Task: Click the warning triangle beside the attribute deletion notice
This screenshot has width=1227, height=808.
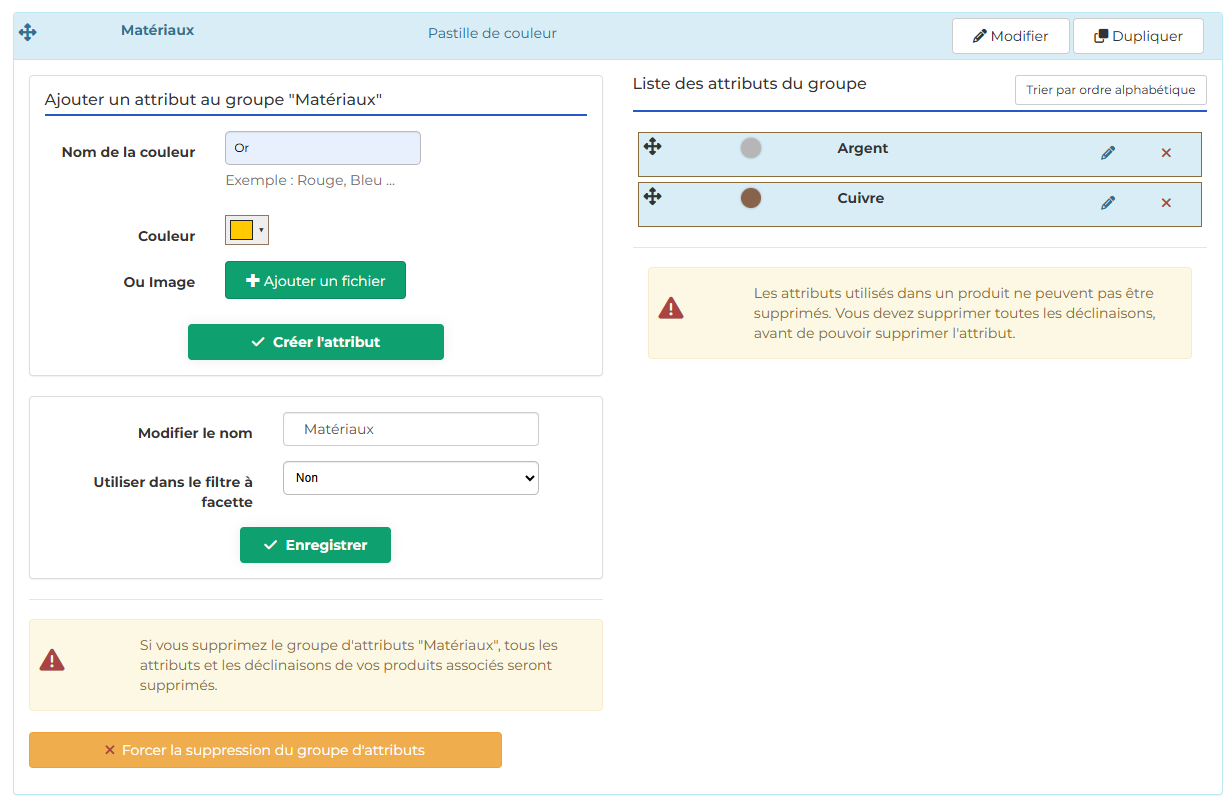Action: [x=671, y=308]
